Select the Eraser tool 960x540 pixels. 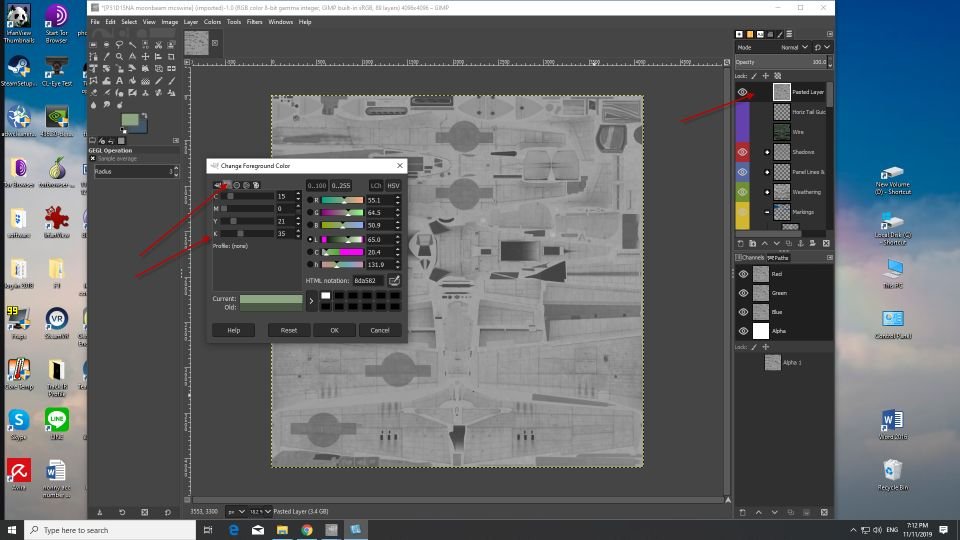[93, 93]
